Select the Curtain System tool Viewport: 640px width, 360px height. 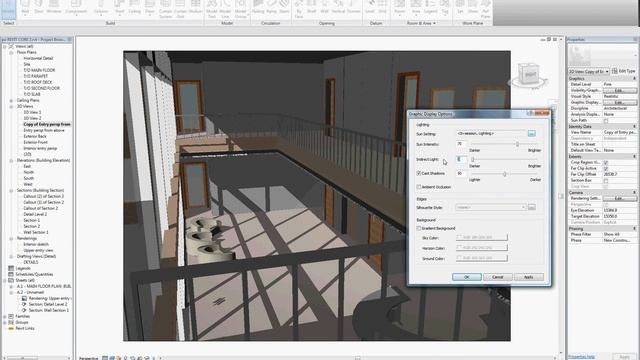tap(165, 9)
